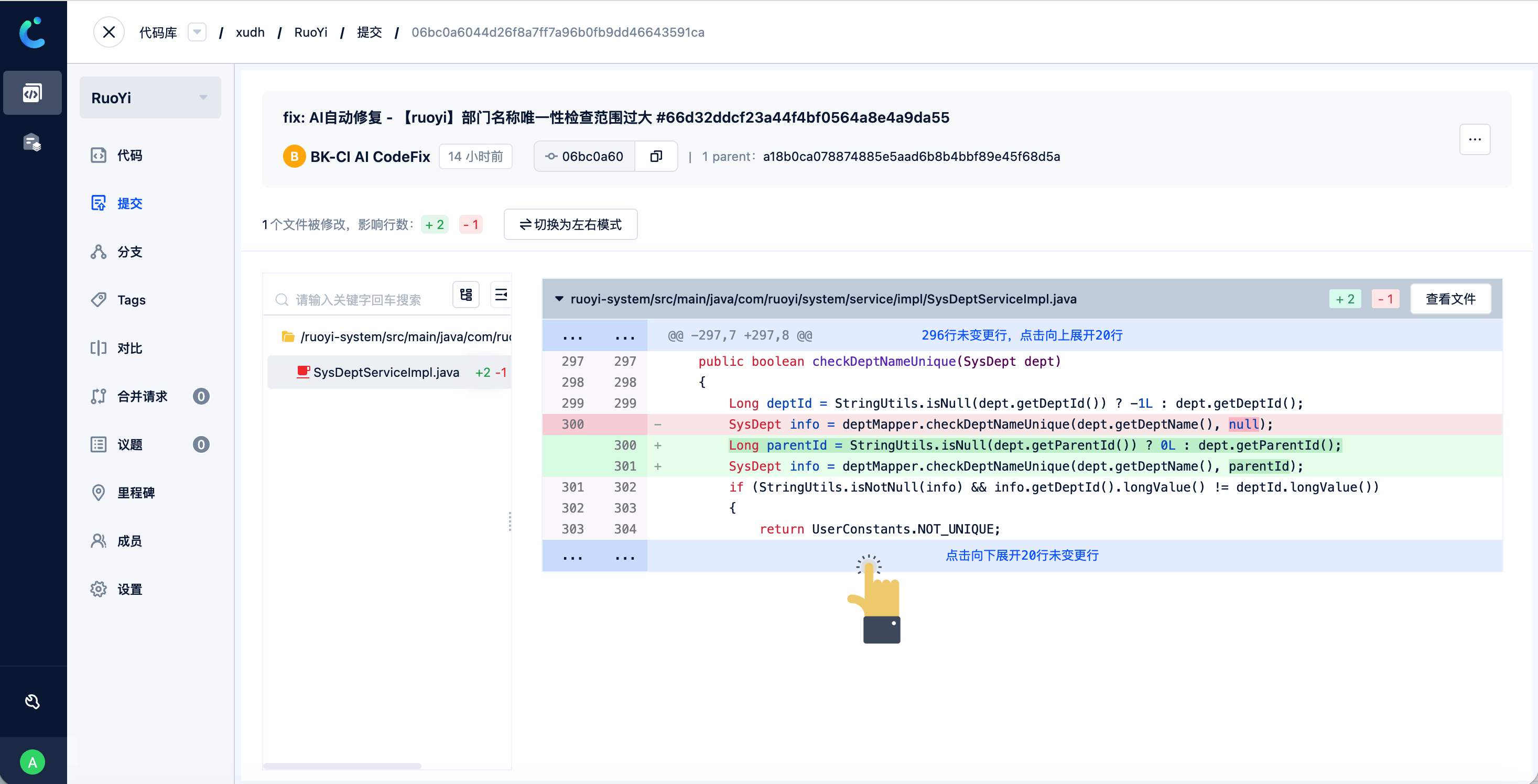Open the wrench tool icon at bottom left
Screen dimensions: 1538x784
(x=33, y=702)
